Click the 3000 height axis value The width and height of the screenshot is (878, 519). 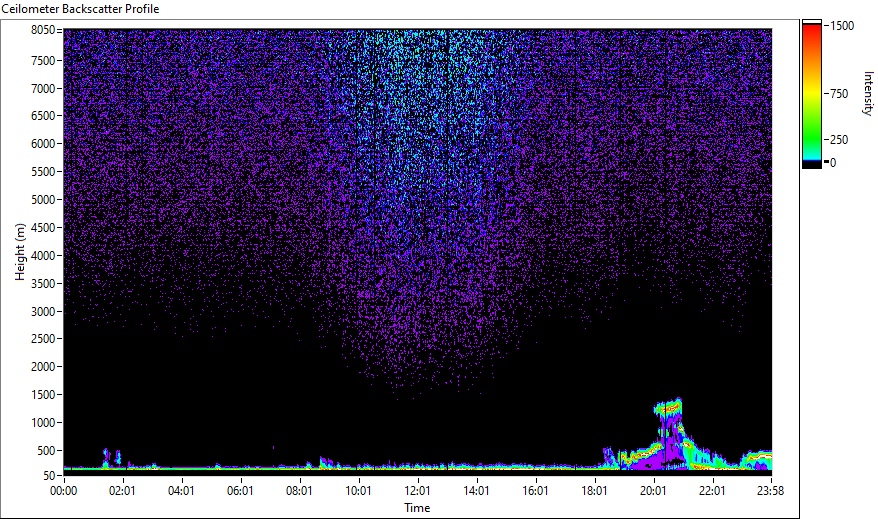pos(43,312)
